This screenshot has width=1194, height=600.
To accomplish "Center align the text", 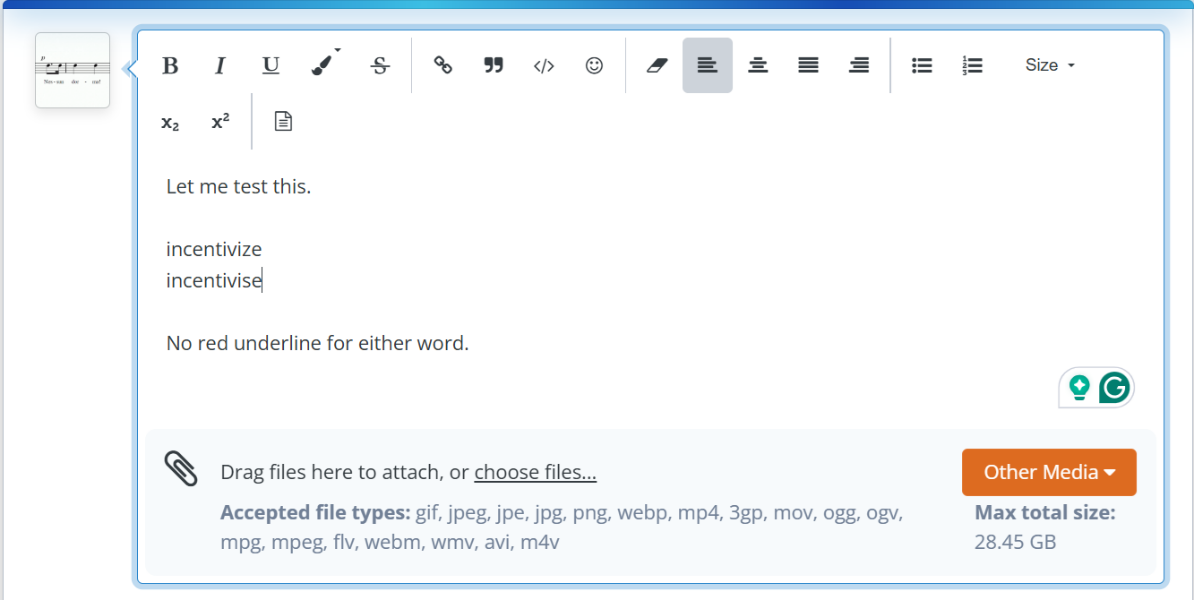I will coord(758,66).
